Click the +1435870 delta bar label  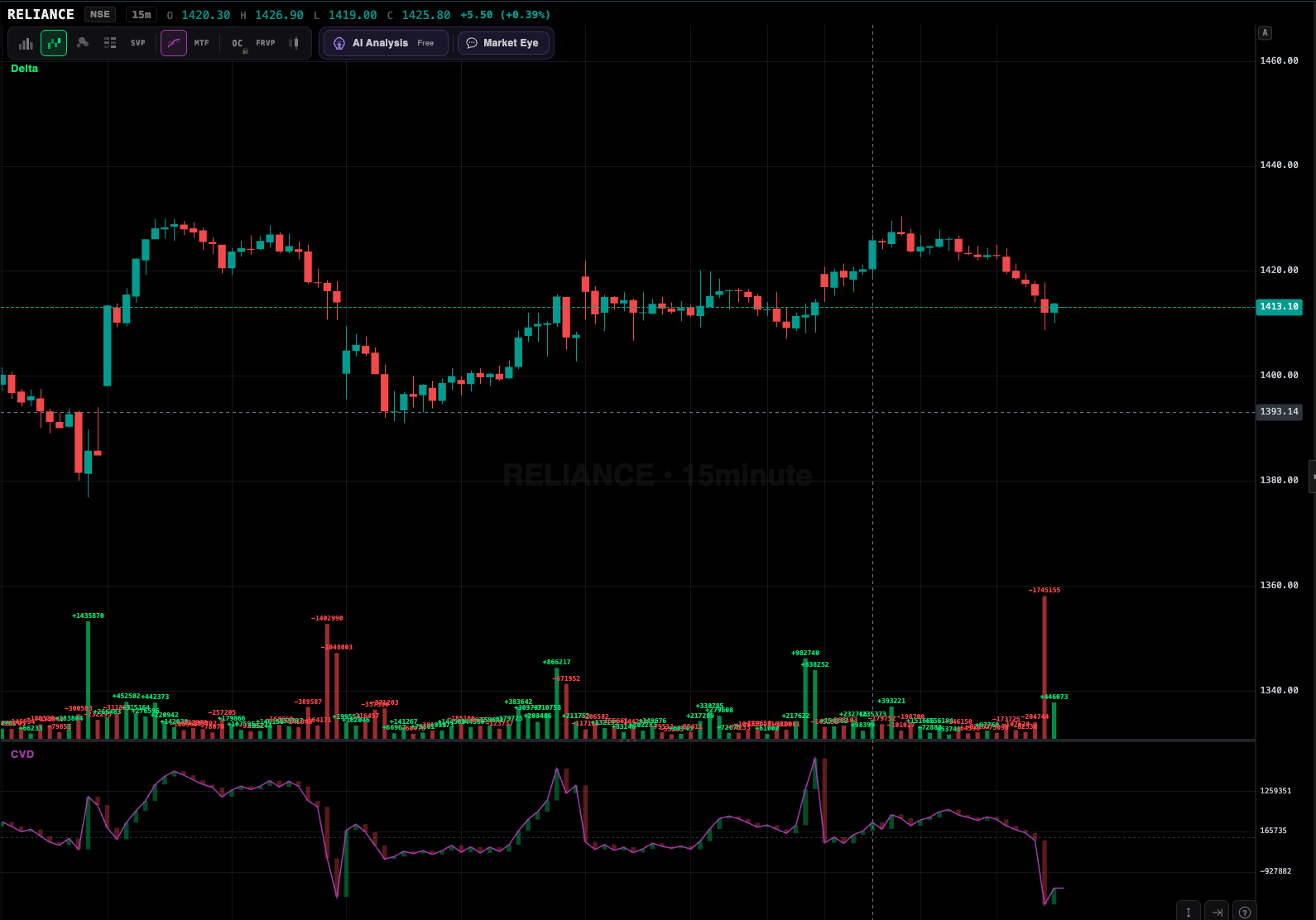[x=88, y=616]
